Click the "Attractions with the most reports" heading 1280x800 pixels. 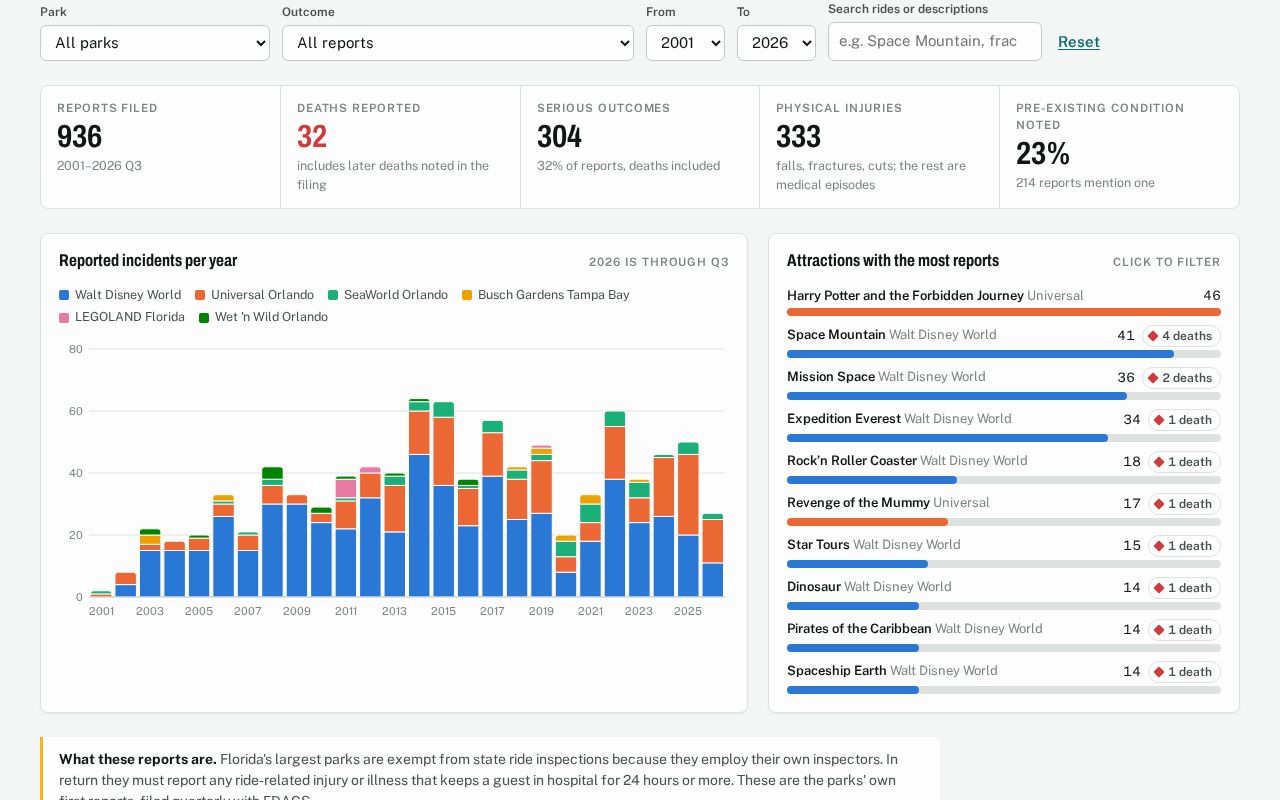(x=893, y=260)
